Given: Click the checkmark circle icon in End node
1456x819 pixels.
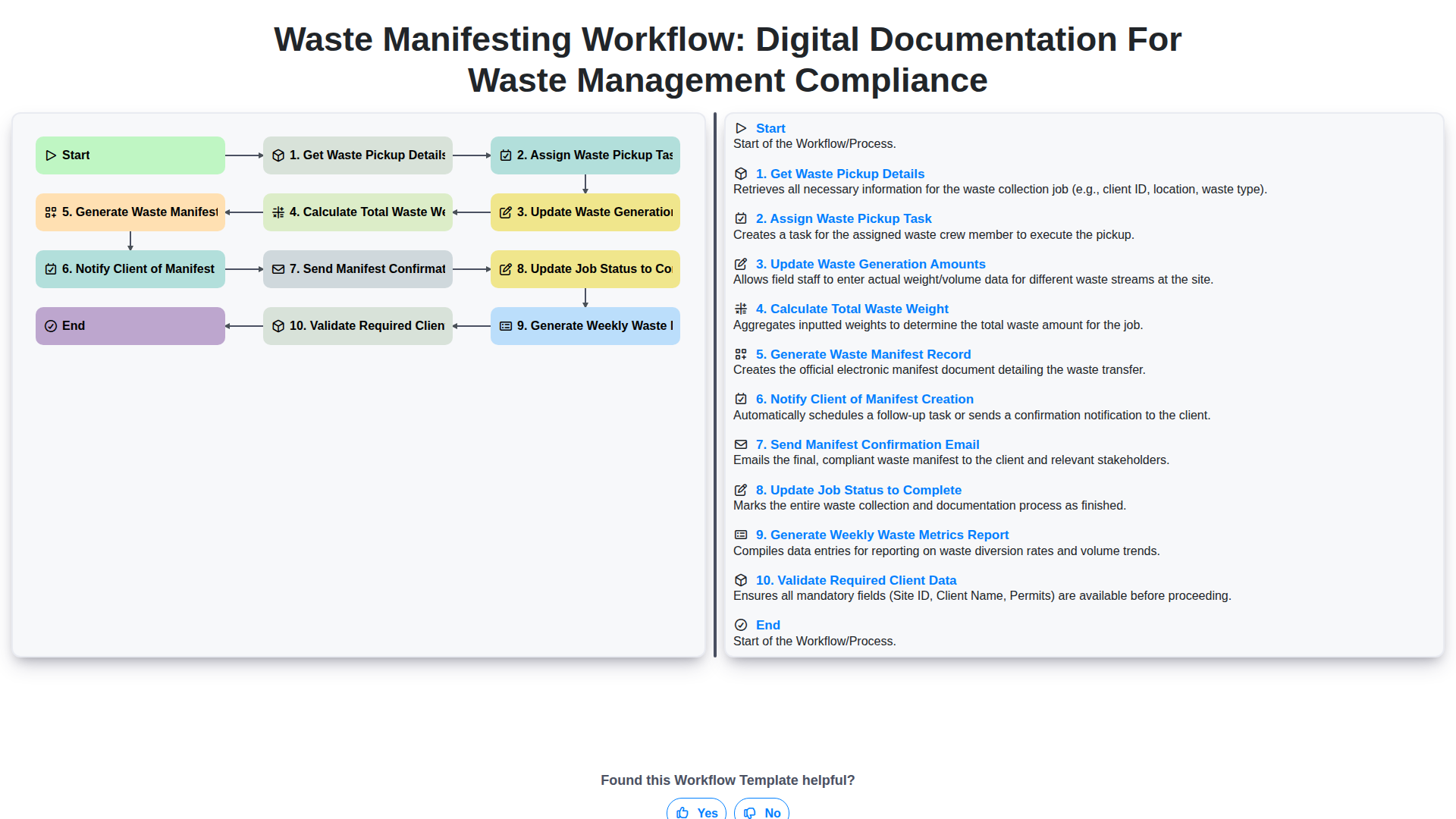Looking at the screenshot, I should pyautogui.click(x=51, y=326).
